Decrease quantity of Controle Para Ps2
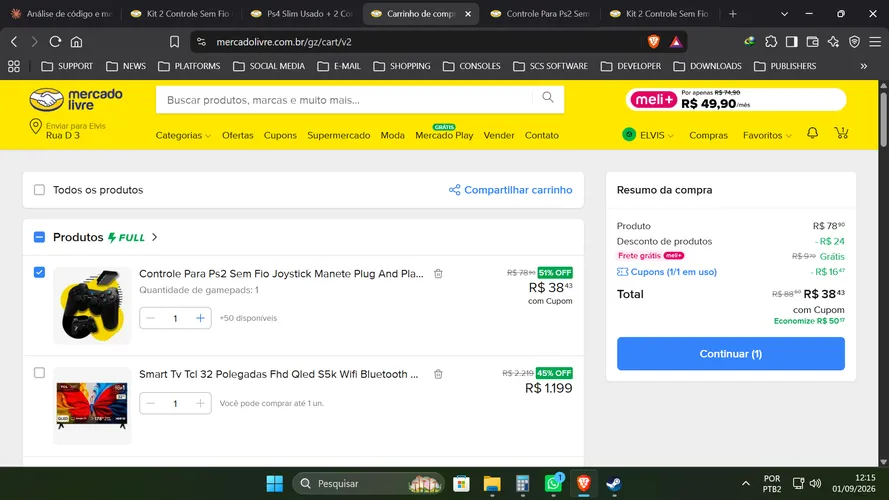Screen dimensions: 889x500 point(150,318)
